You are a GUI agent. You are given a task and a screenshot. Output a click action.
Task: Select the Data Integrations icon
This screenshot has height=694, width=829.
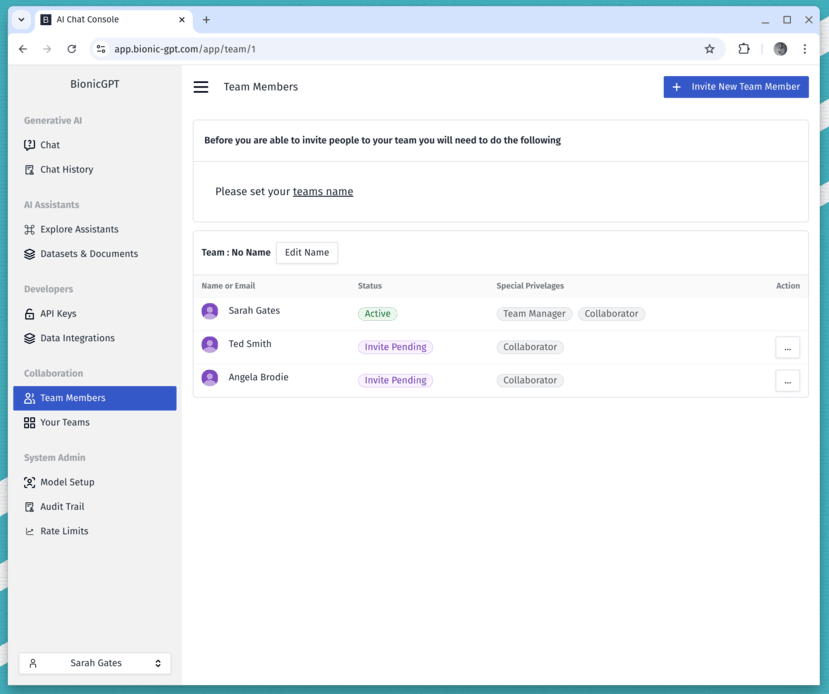(32, 338)
